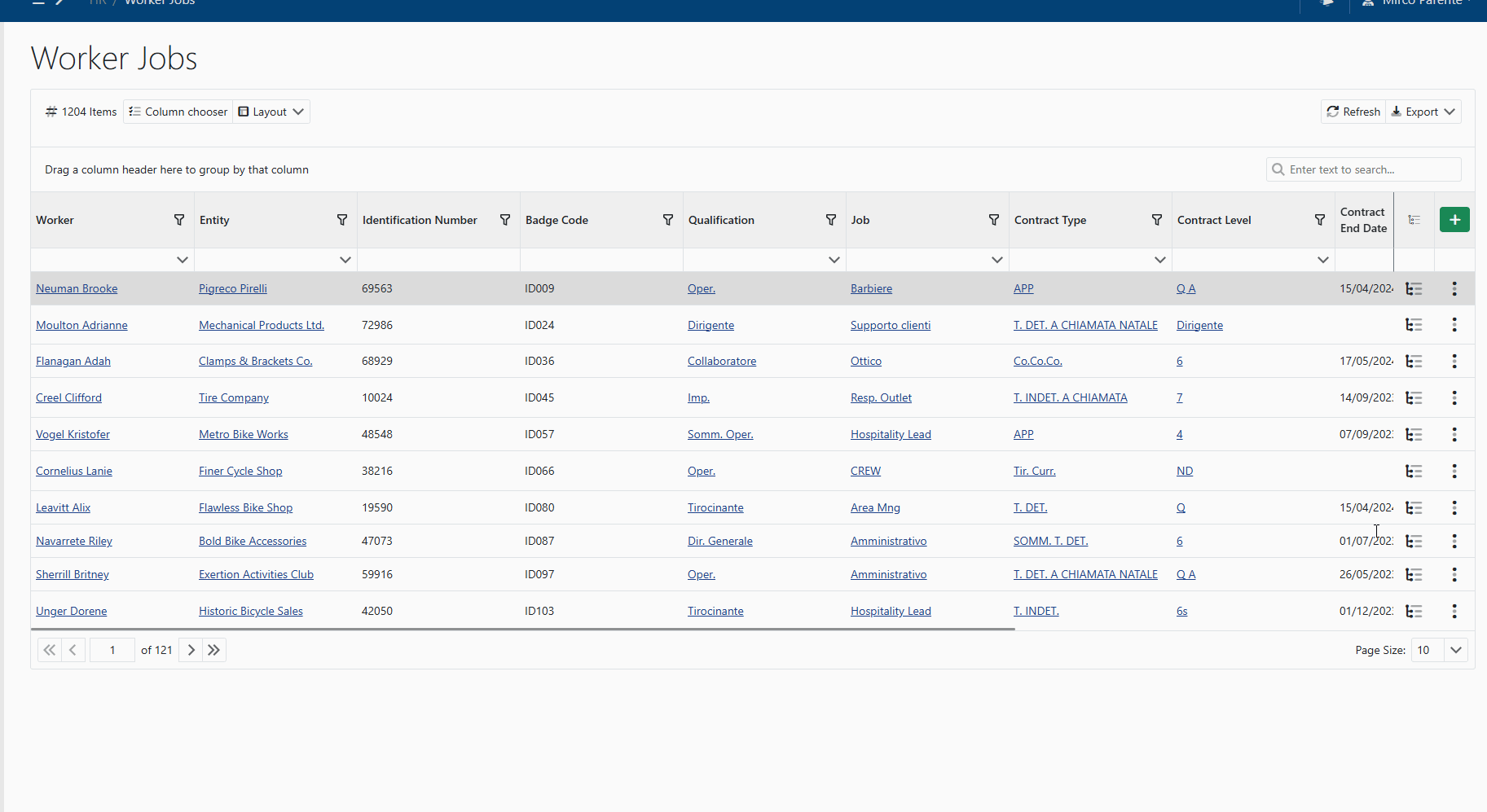
Task: Go to the last page of results
Action: pyautogui.click(x=213, y=650)
